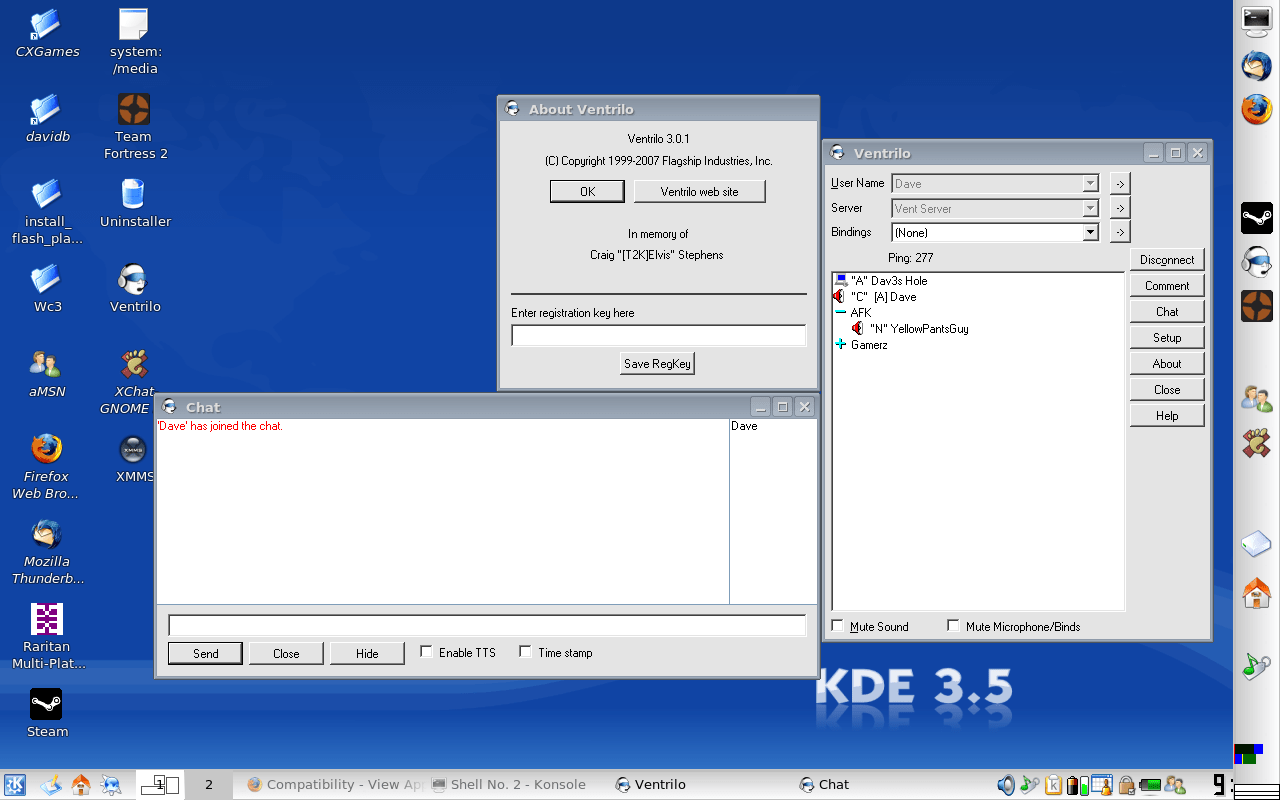Screen dimensions: 1280x800
Task: Switch to Chat taskbar entry
Action: pyautogui.click(x=824, y=785)
